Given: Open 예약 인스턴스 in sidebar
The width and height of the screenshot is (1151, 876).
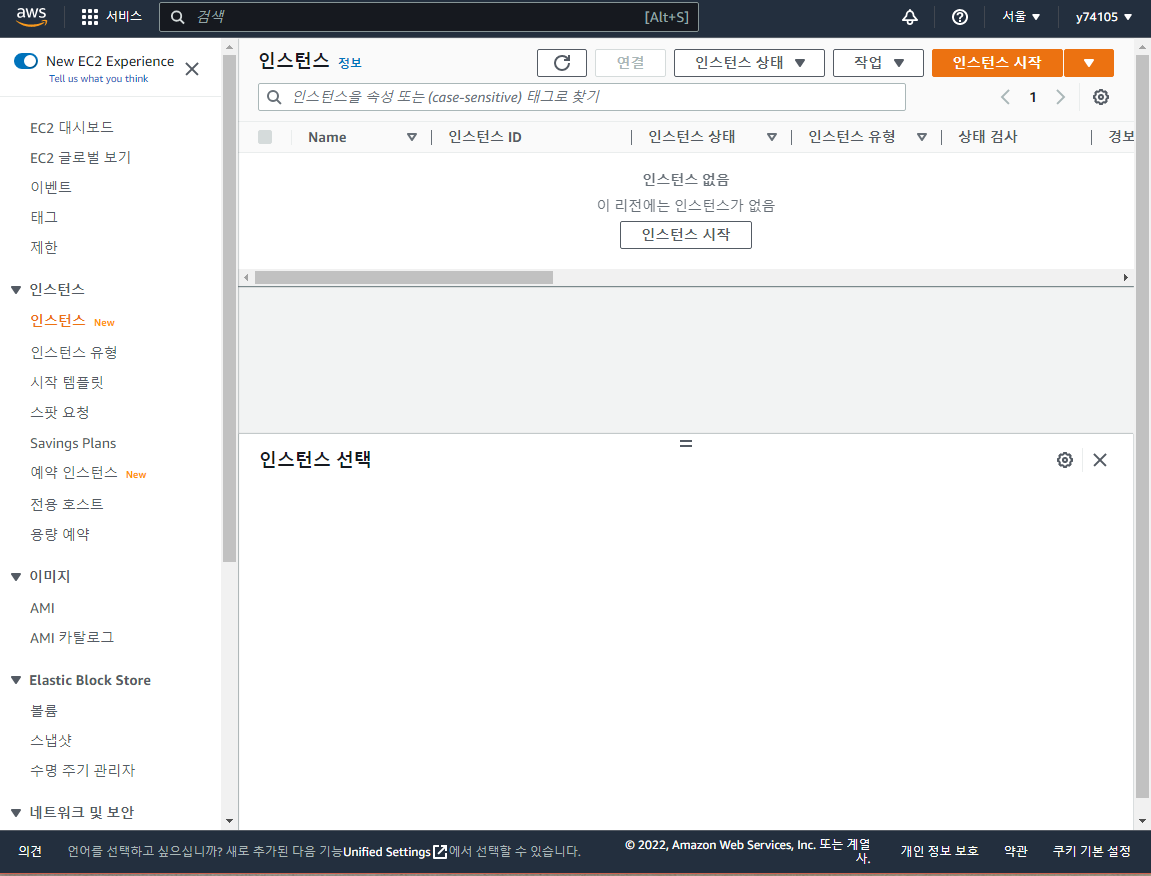Looking at the screenshot, I should pyautogui.click(x=73, y=473).
